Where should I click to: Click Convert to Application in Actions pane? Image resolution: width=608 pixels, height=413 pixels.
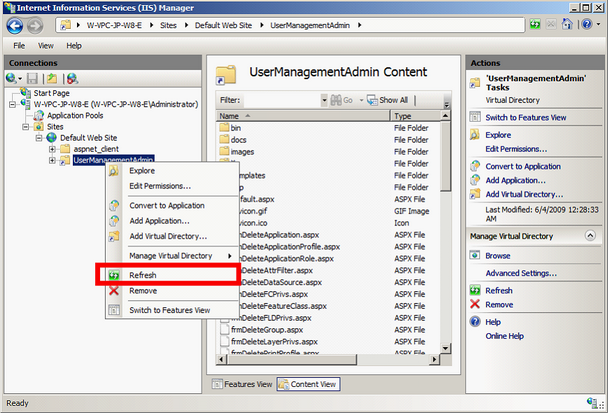click(523, 166)
